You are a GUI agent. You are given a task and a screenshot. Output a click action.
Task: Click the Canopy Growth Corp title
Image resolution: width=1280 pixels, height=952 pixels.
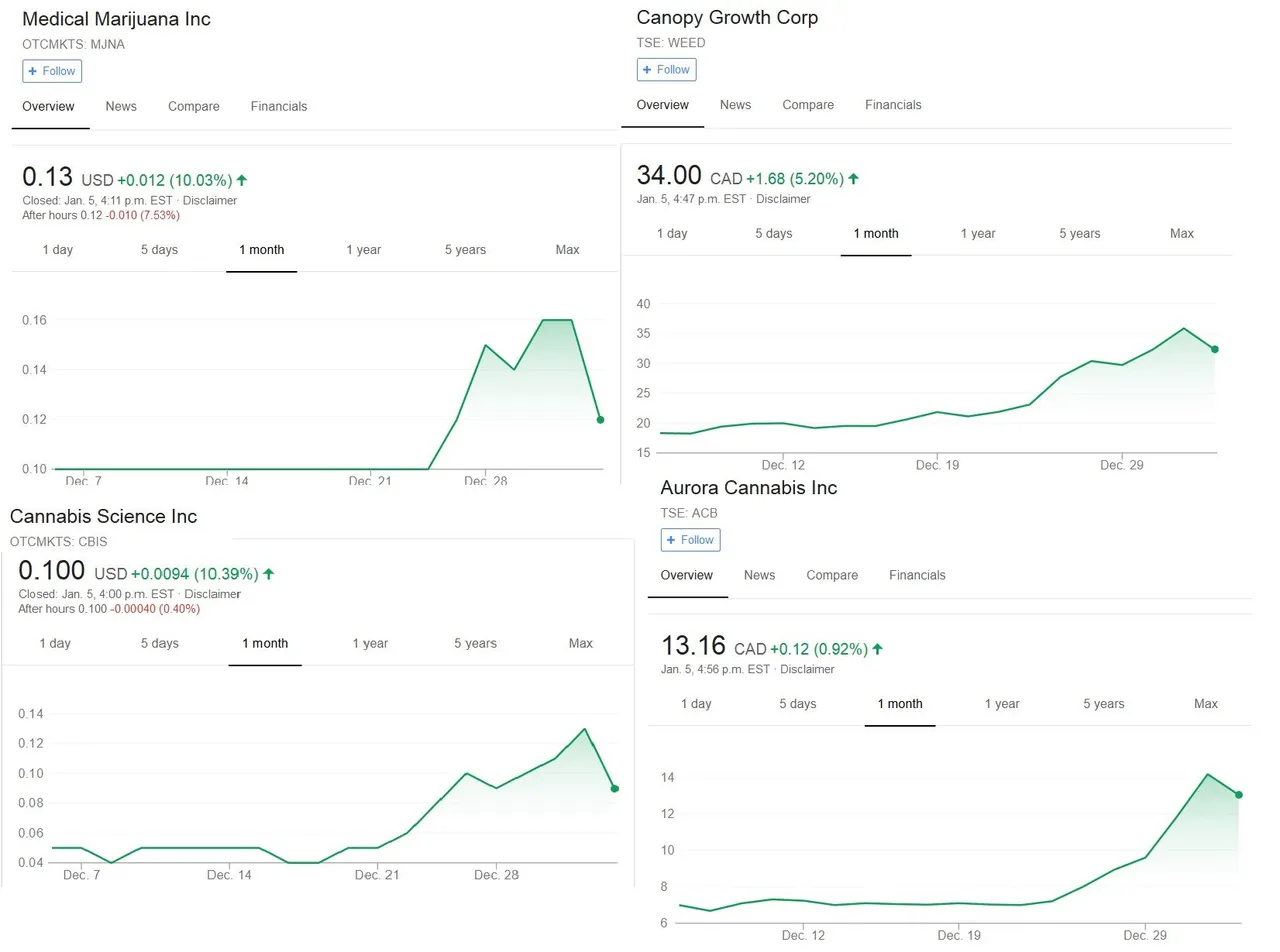click(x=727, y=17)
